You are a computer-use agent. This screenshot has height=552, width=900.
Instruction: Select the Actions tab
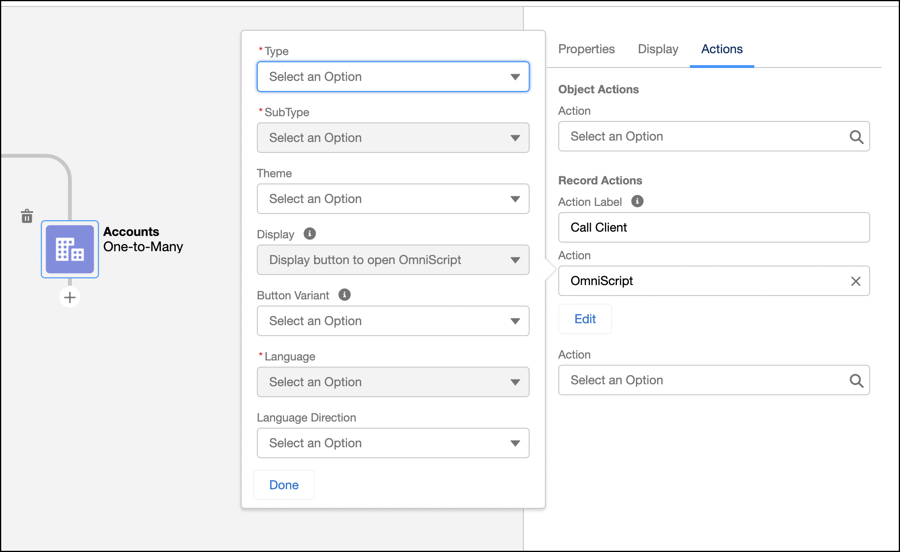[722, 49]
